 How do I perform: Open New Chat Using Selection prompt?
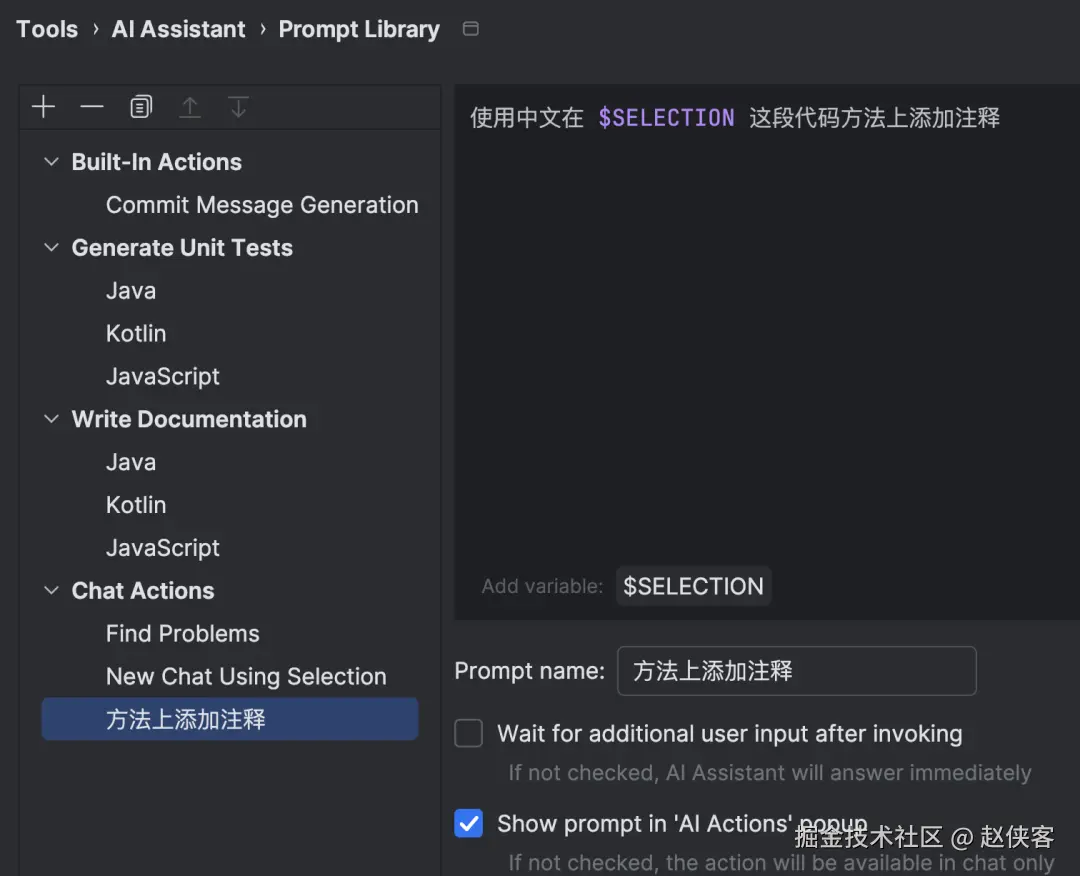246,677
